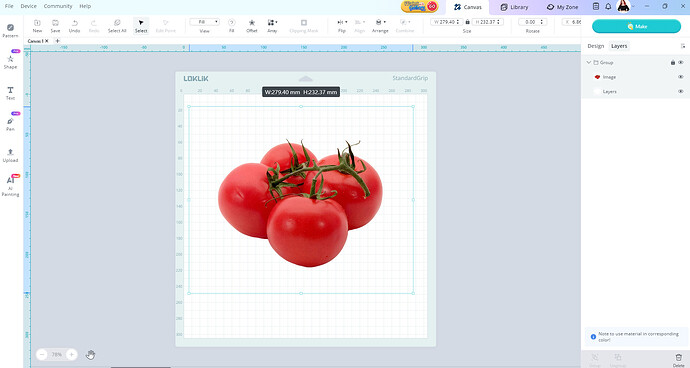Click the Rotate value field
This screenshot has width=690, height=368.
tap(532, 22)
